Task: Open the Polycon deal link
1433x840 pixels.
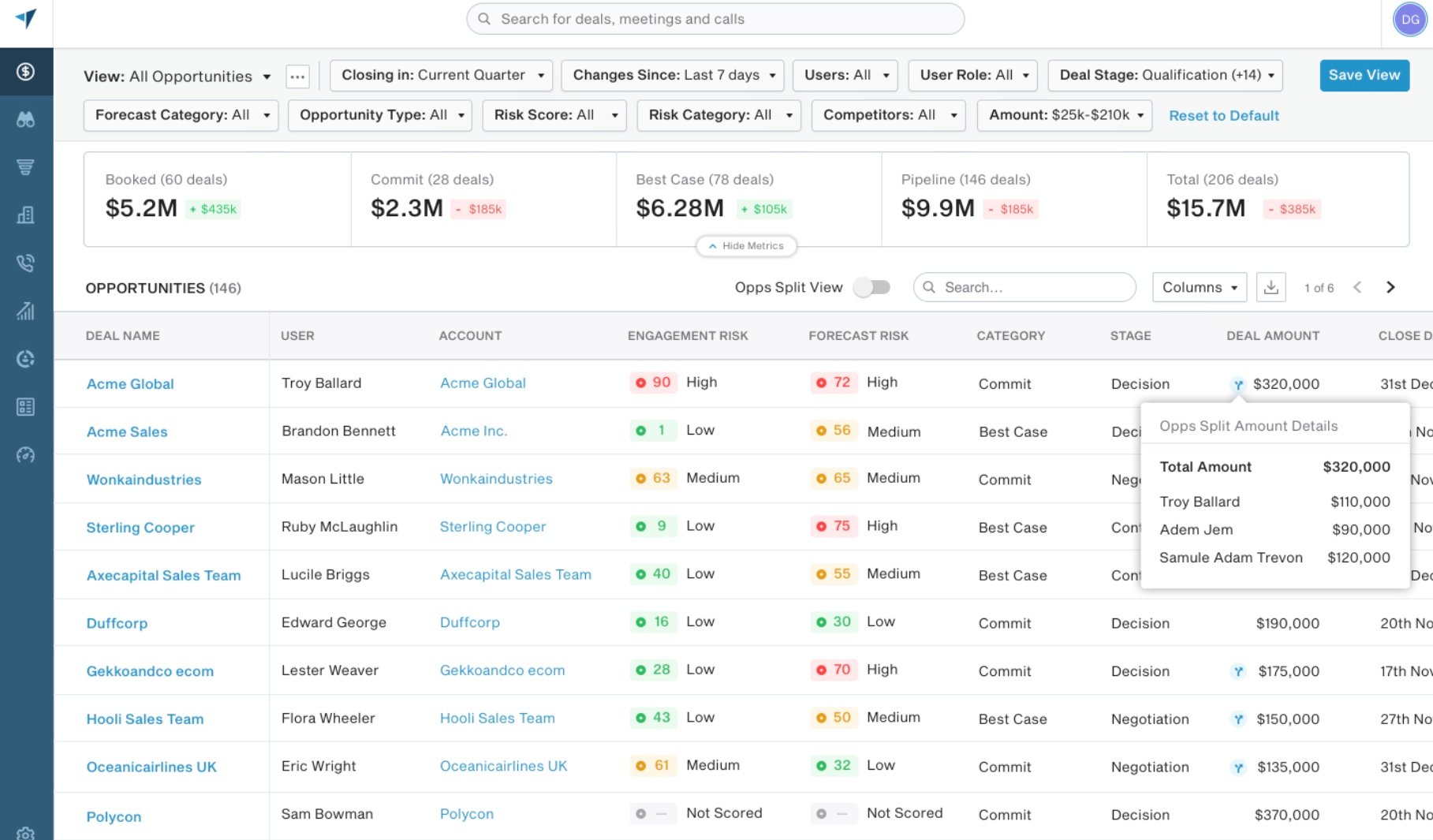Action: point(114,816)
